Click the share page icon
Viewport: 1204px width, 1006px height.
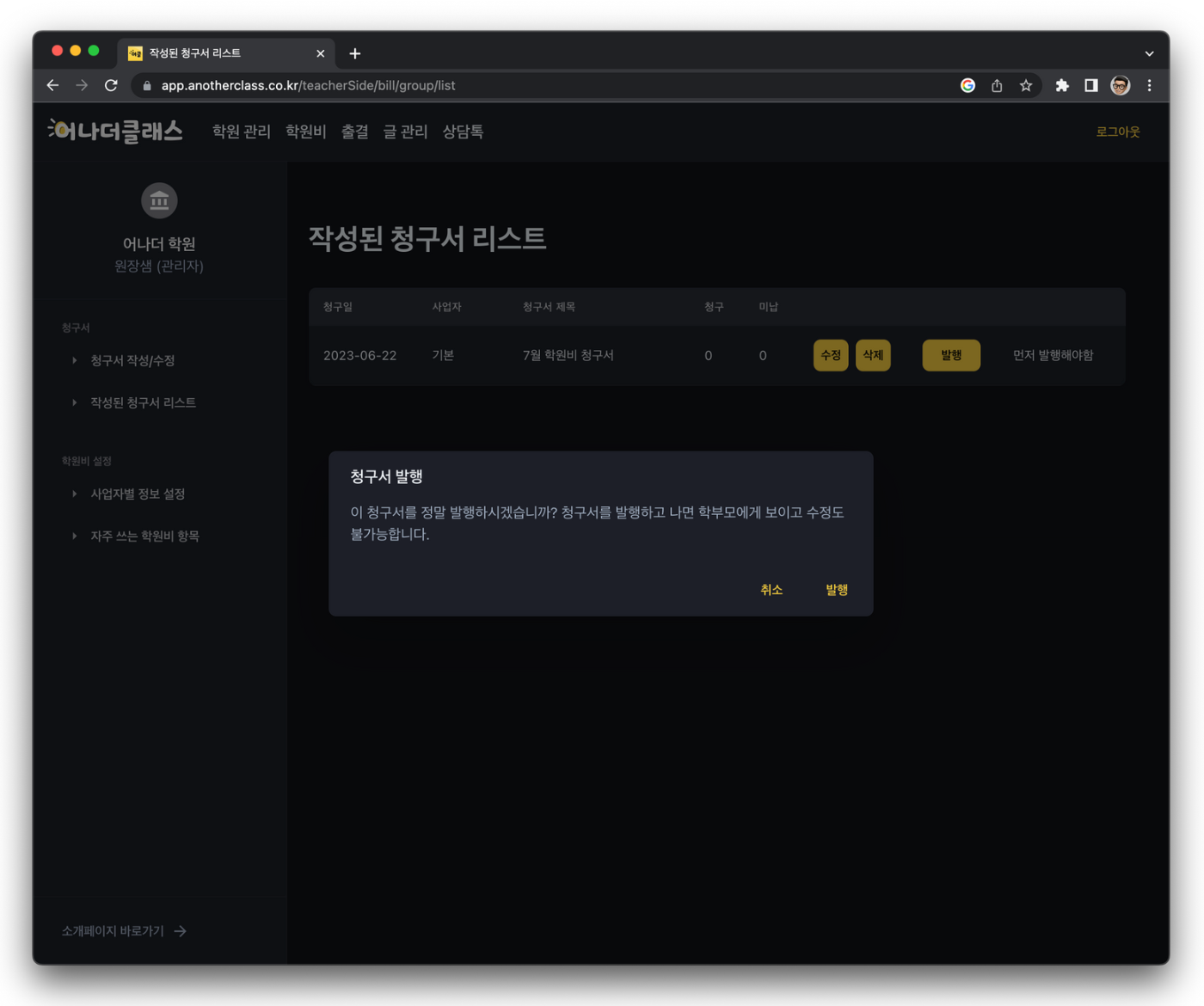click(997, 85)
